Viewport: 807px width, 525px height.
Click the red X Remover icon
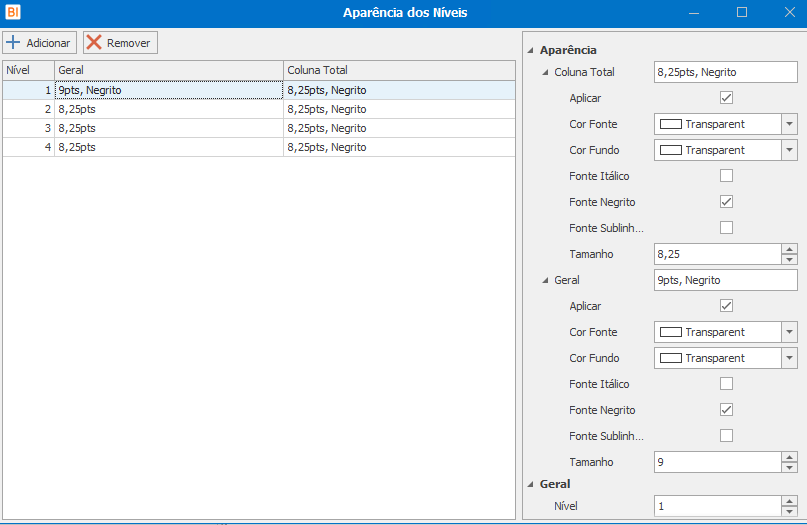coord(94,43)
